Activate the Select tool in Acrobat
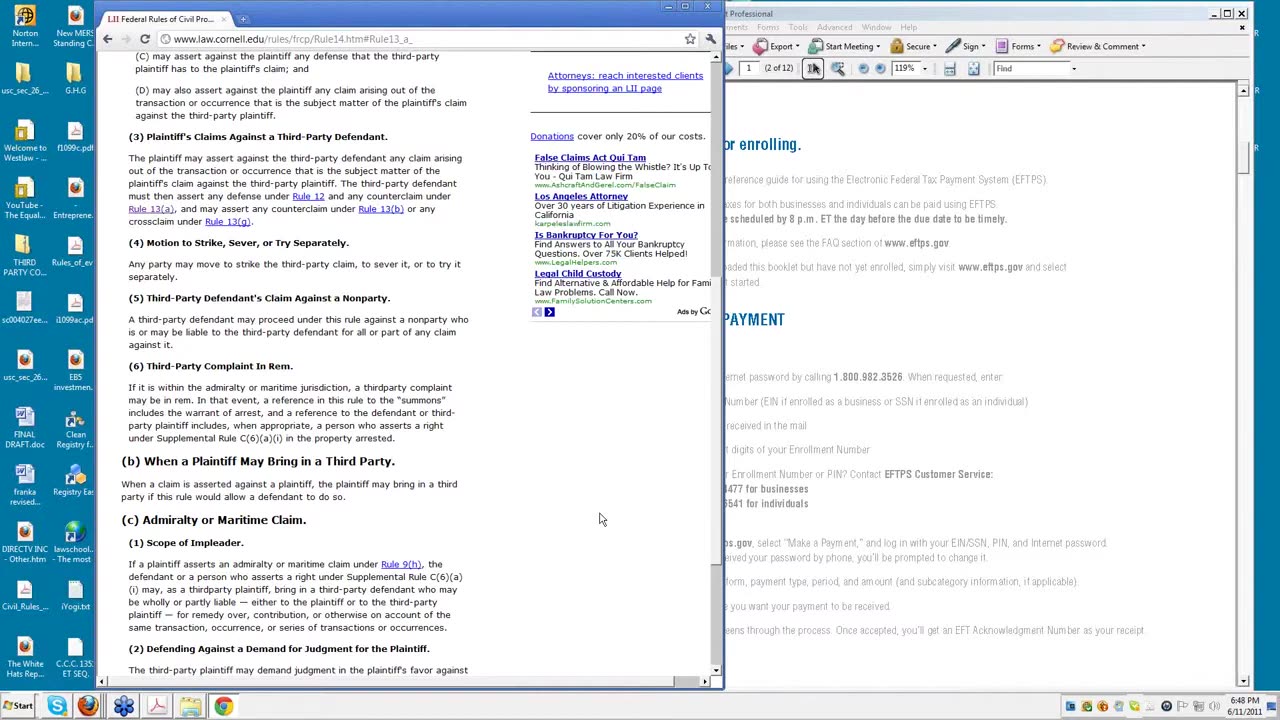This screenshot has width=1280, height=720. pos(813,68)
